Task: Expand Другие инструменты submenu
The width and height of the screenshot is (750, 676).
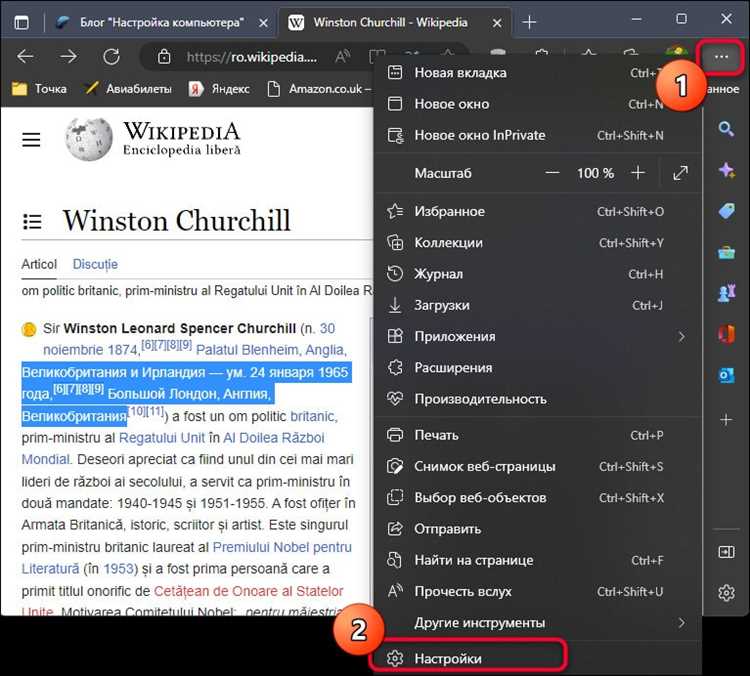Action: 538,622
